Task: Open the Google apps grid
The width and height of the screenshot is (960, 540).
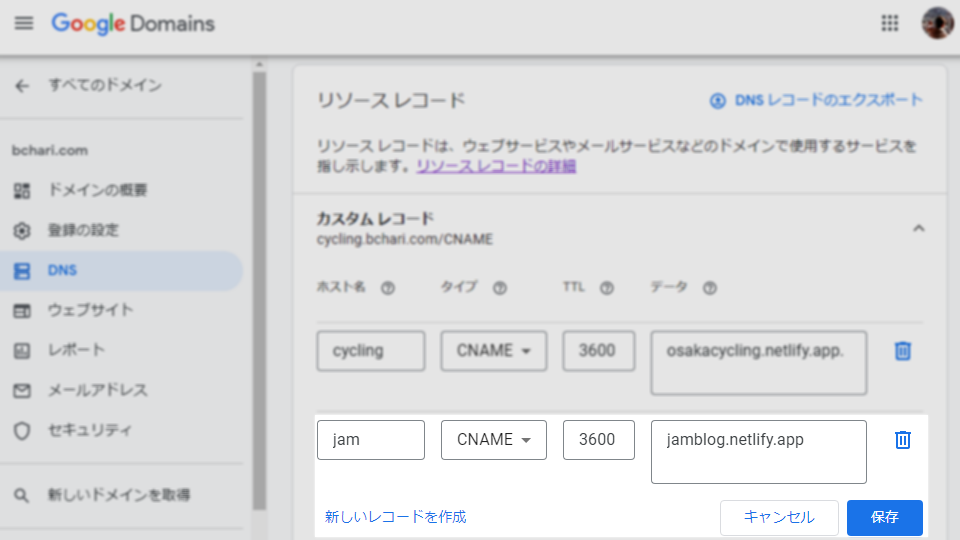Action: click(x=890, y=23)
